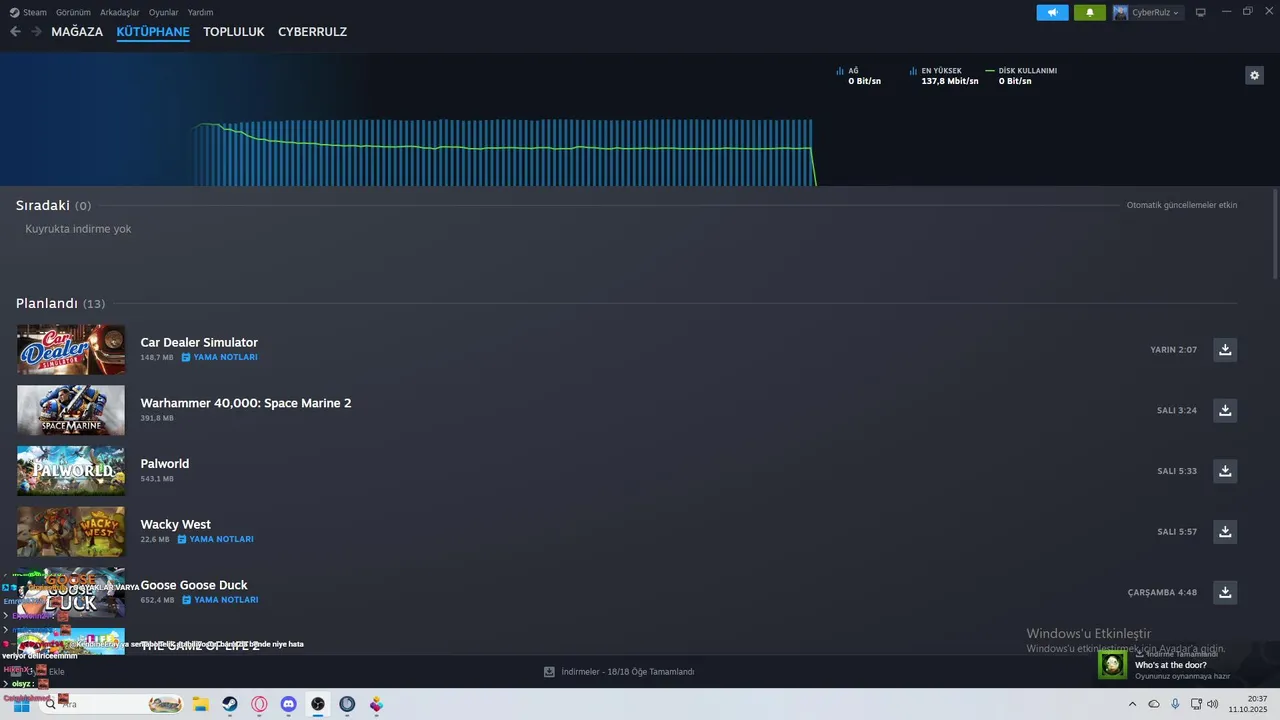The image size is (1280, 720).
Task: Open download settings gear icon
Action: 1254,75
